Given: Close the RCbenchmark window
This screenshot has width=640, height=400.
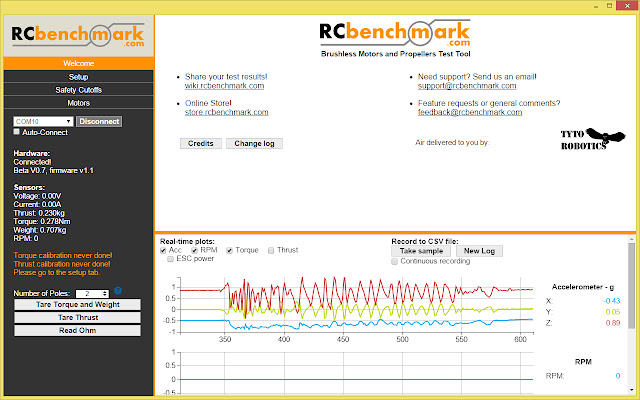Looking at the screenshot, I should pyautogui.click(x=627, y=6).
